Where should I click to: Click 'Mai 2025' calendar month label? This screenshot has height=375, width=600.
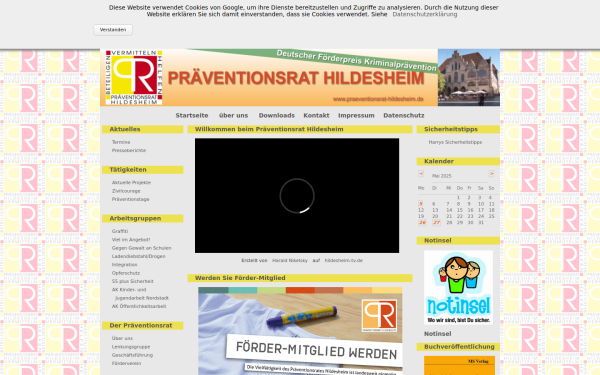[442, 176]
